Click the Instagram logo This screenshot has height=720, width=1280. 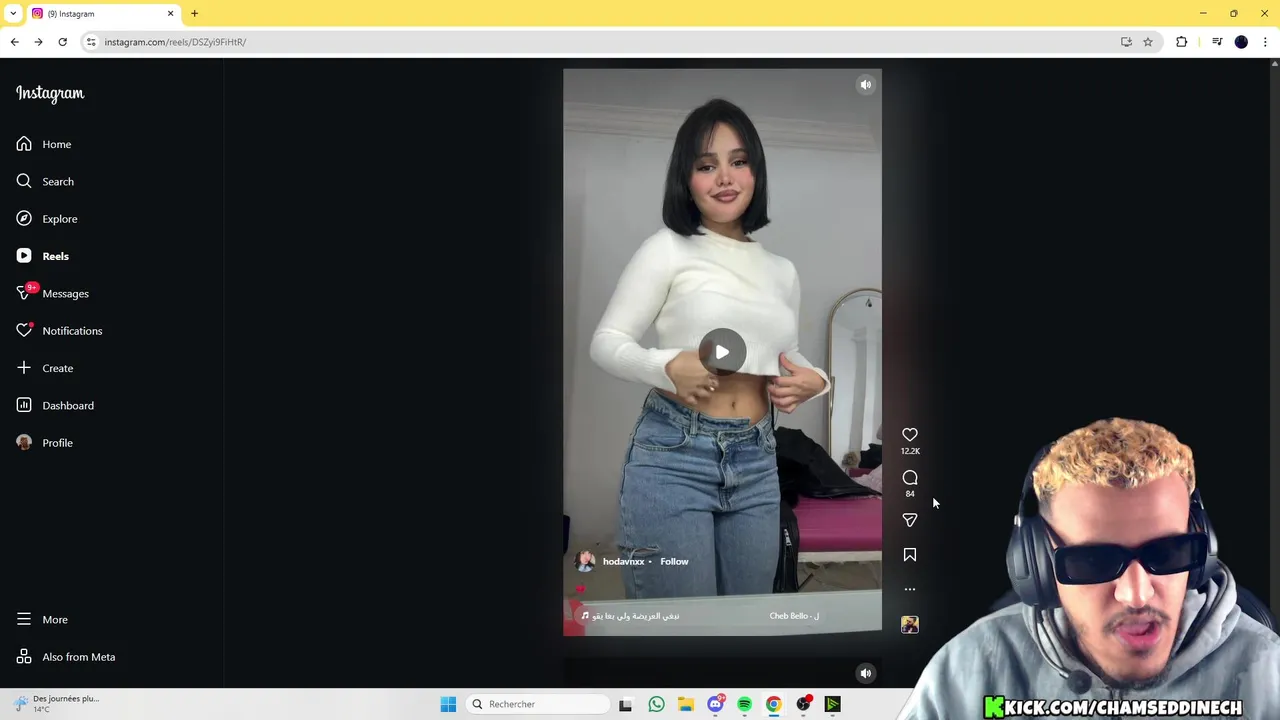[50, 93]
